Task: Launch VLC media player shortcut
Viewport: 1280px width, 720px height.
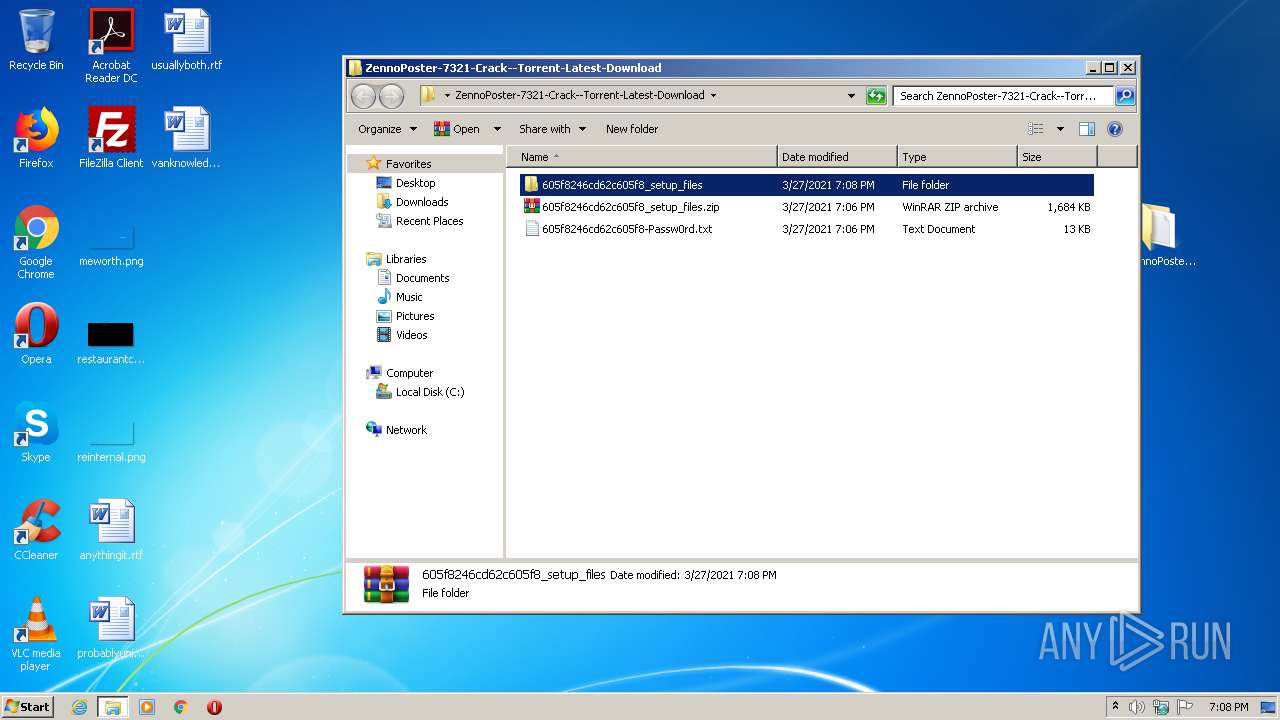Action: coord(36,634)
